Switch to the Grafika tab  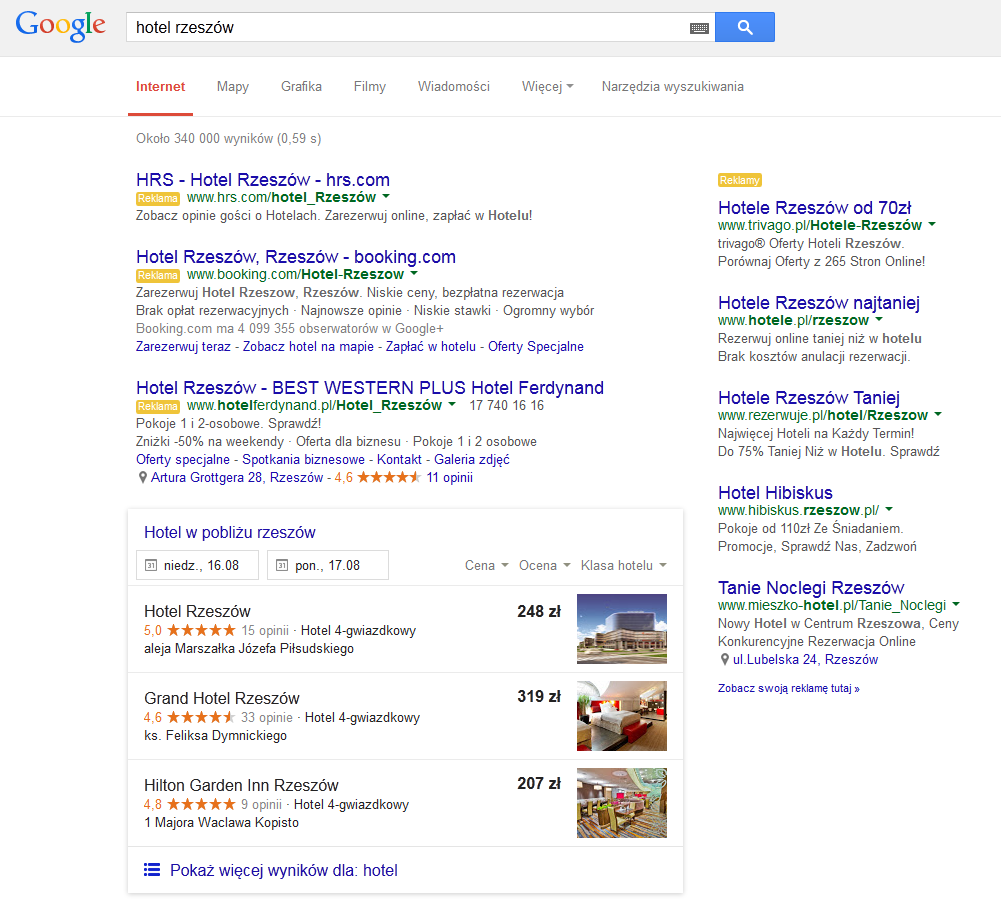[301, 86]
